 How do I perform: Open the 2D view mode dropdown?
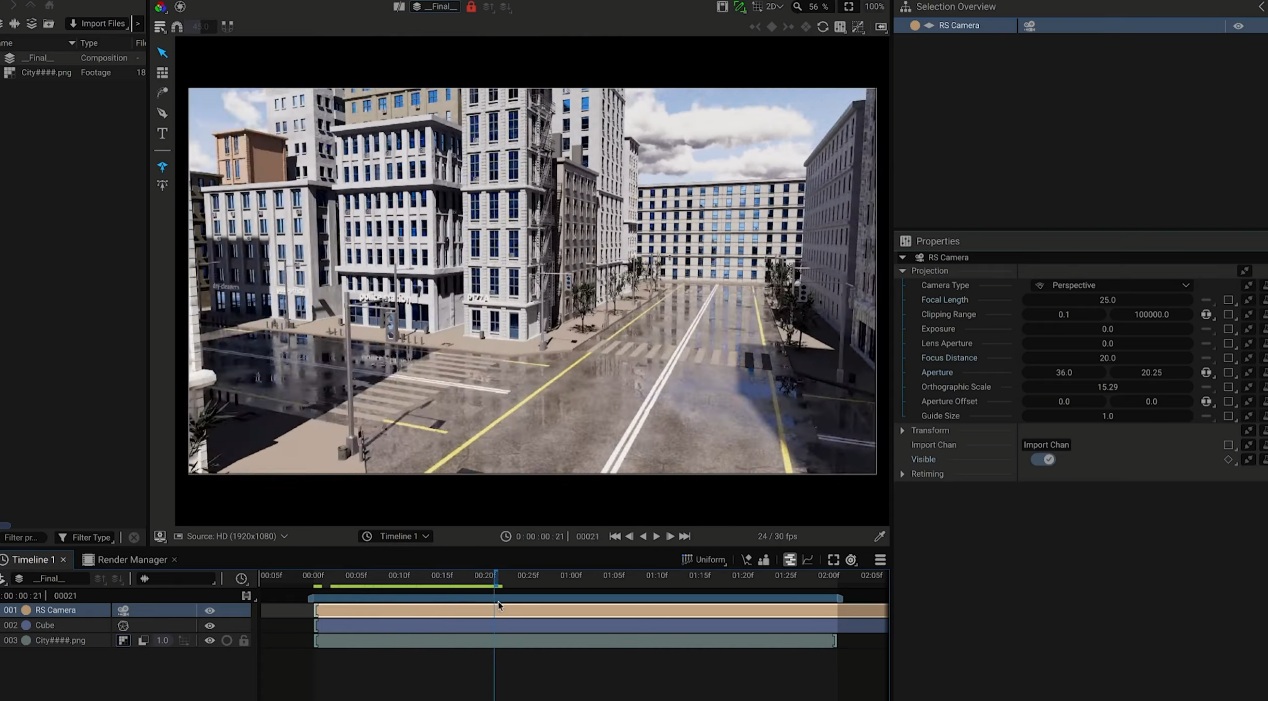click(x=772, y=7)
